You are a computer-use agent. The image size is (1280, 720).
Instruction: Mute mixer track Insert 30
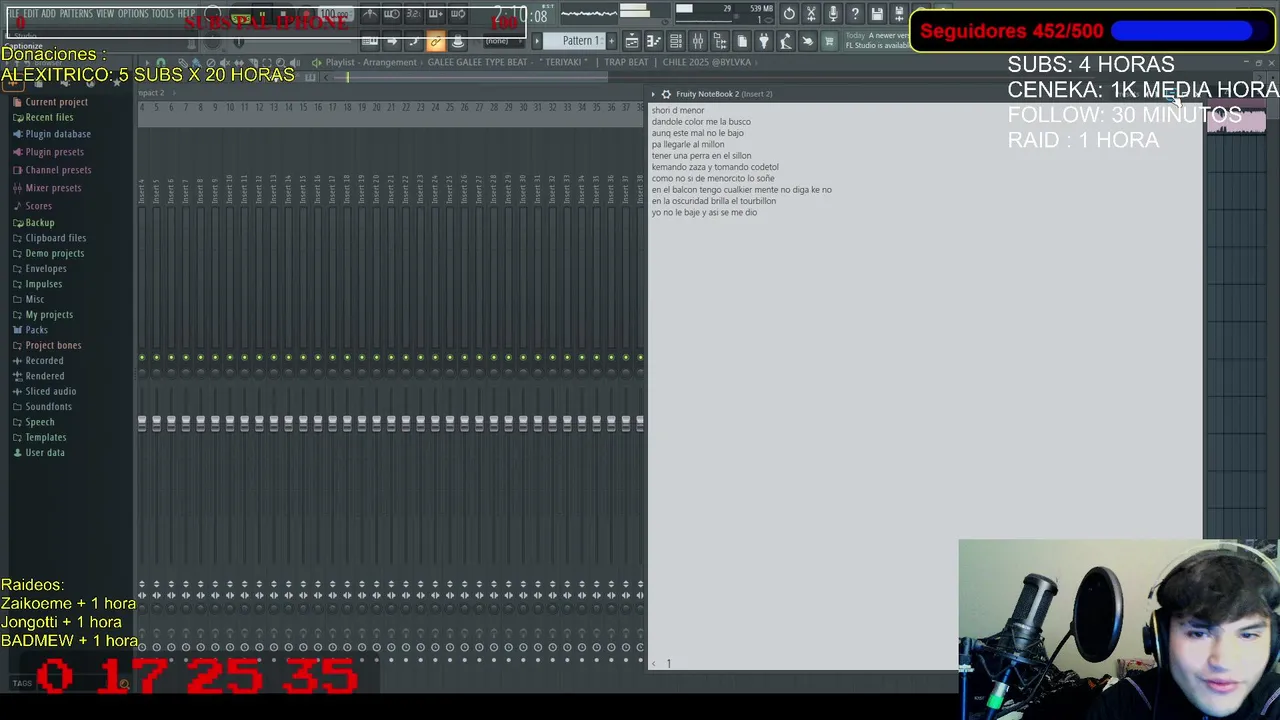click(522, 357)
